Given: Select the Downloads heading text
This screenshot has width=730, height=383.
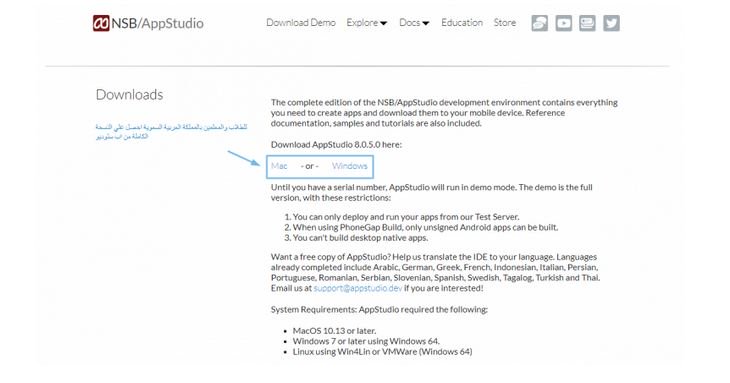Looking at the screenshot, I should coord(129,94).
